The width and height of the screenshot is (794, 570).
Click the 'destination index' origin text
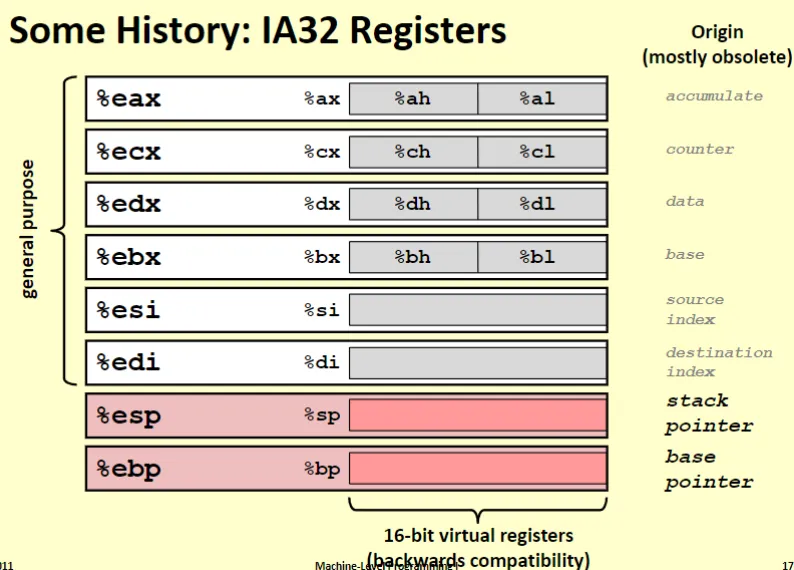718,362
